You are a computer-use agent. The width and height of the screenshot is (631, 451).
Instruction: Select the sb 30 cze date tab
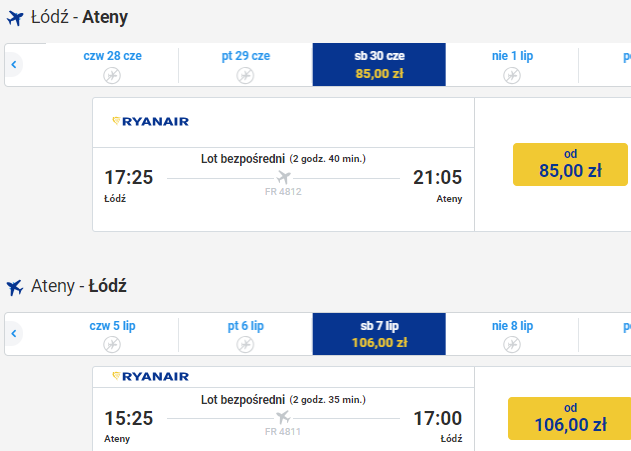point(379,64)
